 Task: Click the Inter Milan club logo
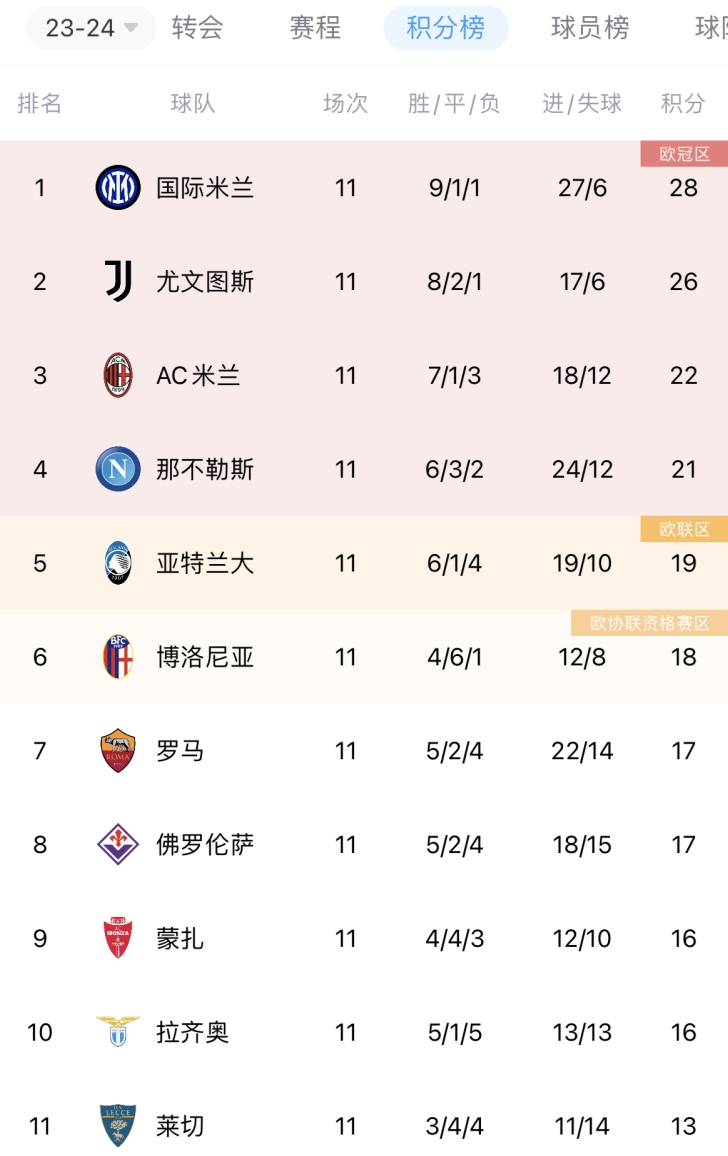(x=118, y=187)
